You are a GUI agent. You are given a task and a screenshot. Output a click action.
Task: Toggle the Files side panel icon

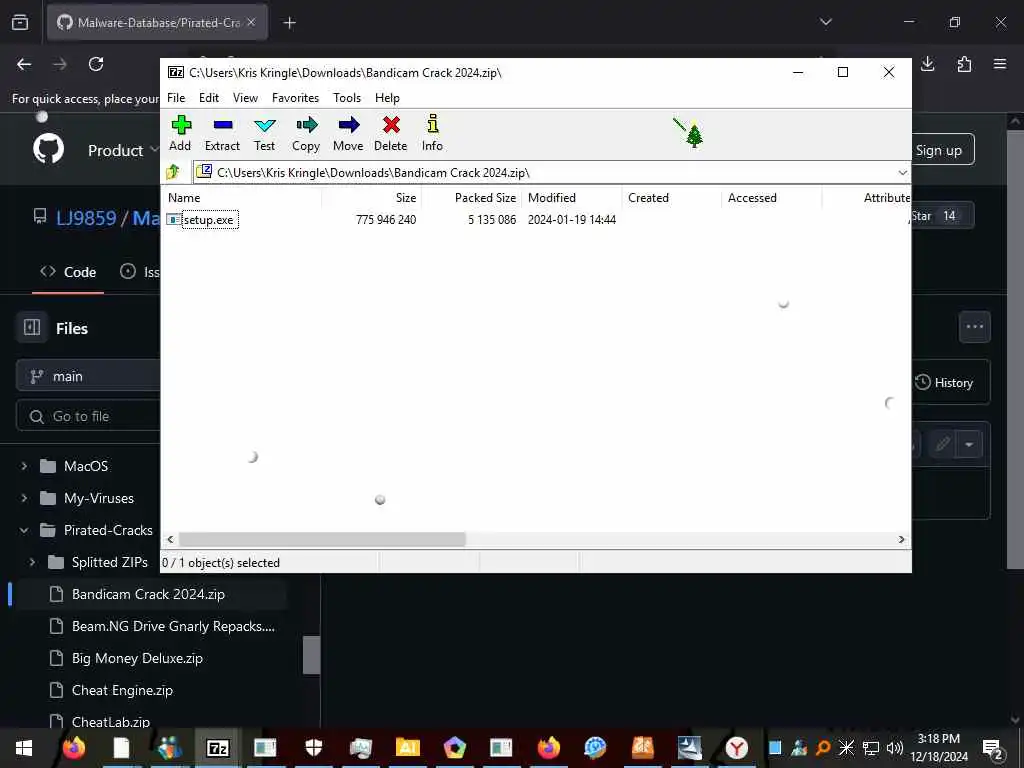coord(32,327)
